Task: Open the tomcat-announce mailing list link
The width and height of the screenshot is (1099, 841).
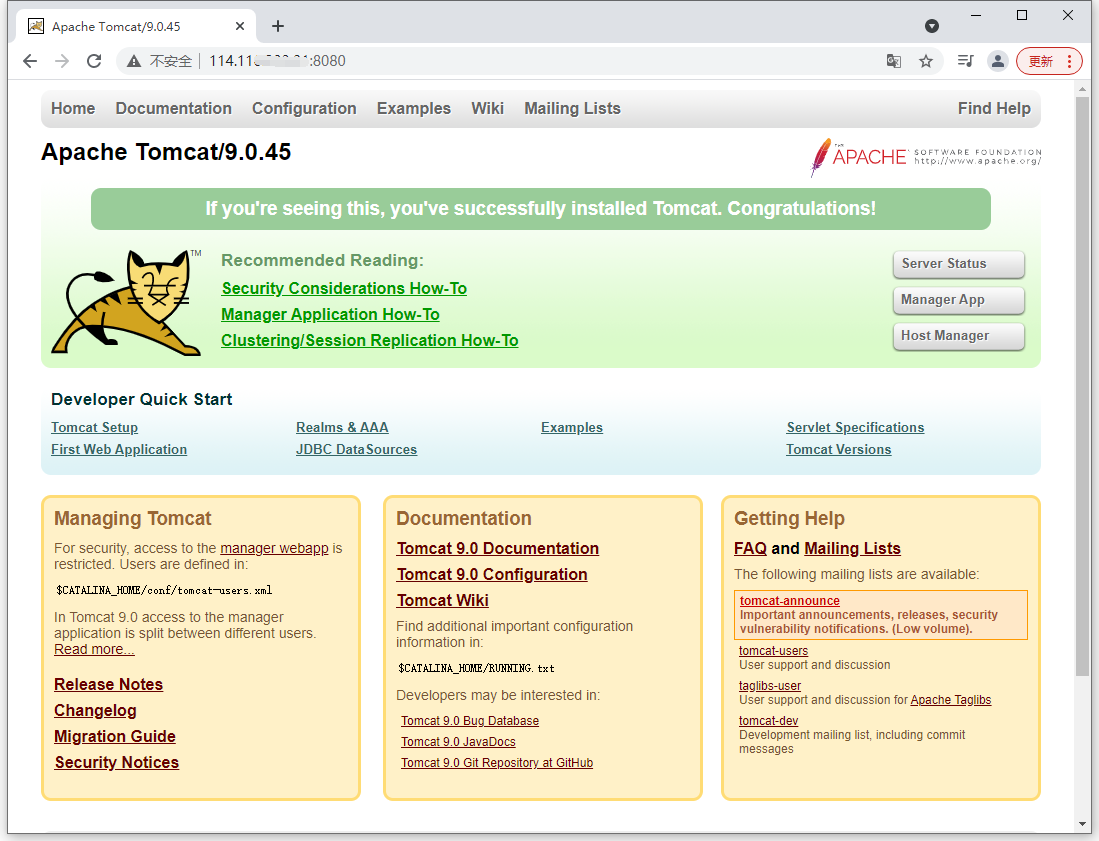Action: click(790, 601)
